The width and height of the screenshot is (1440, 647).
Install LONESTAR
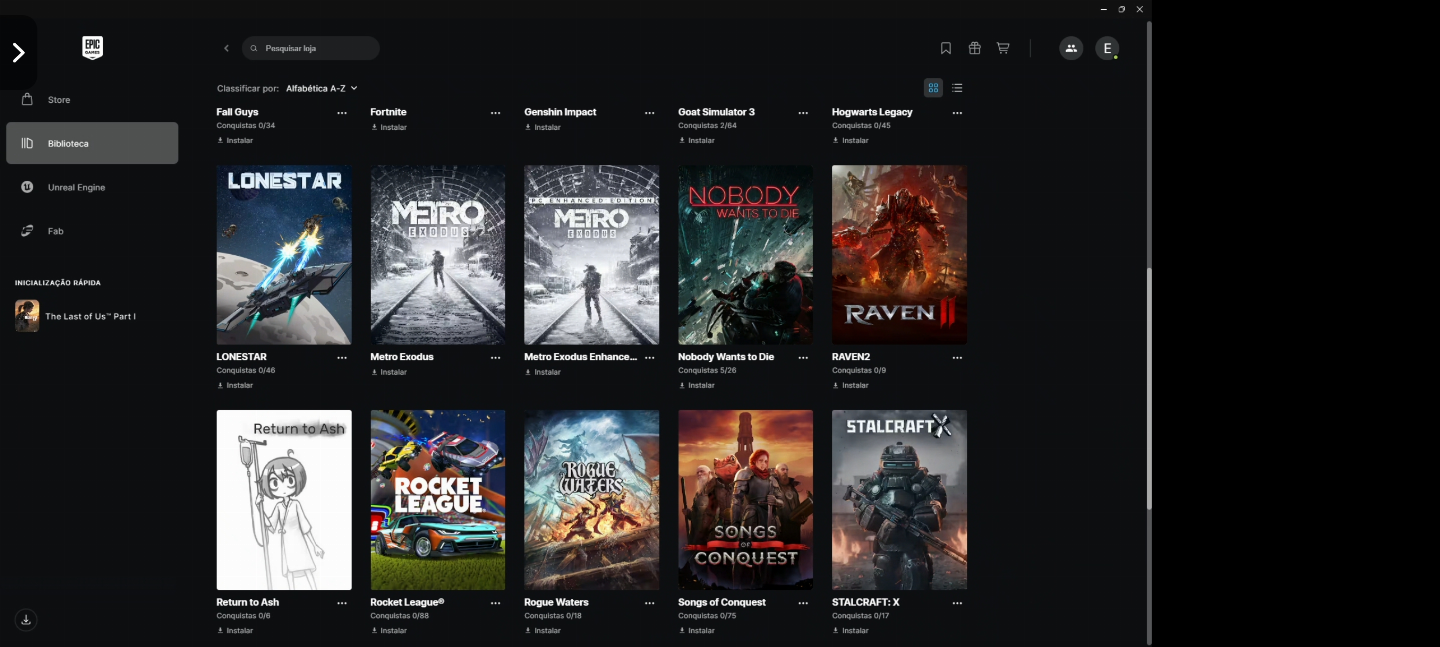[235, 385]
